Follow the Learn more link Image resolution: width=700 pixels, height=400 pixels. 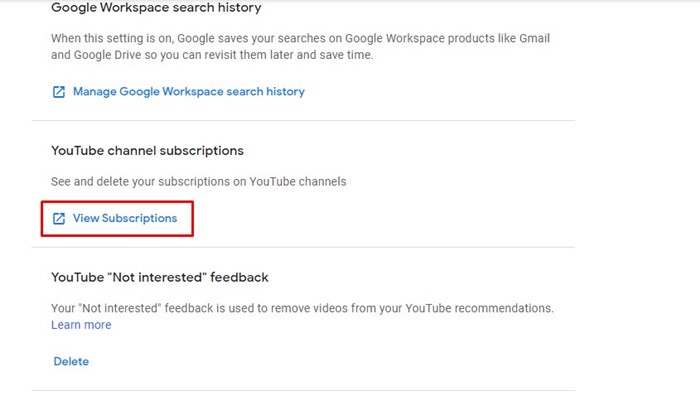[x=81, y=325]
